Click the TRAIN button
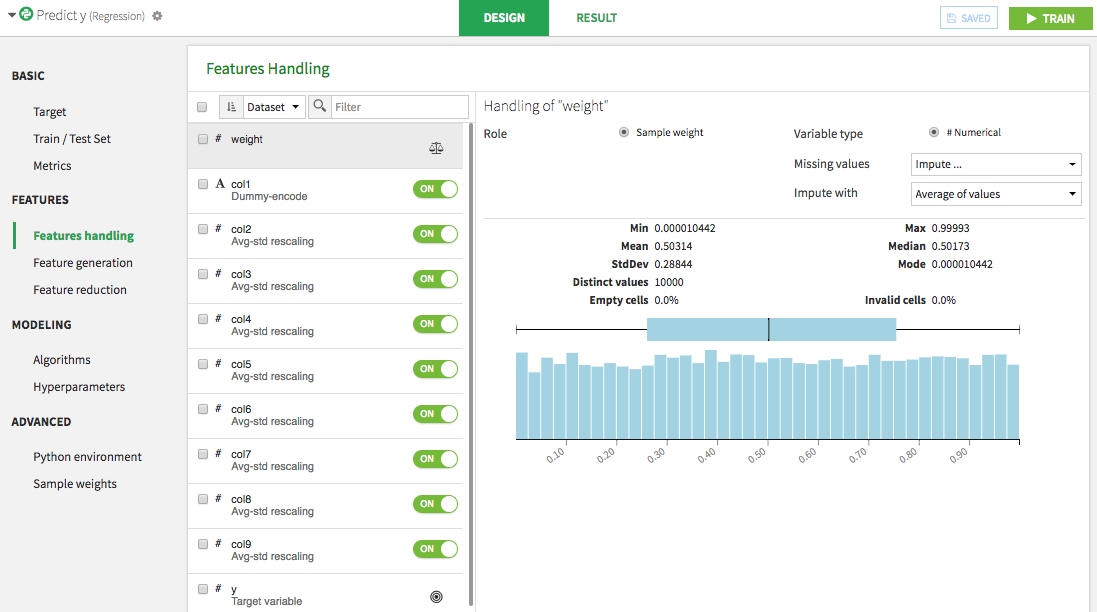 point(1050,18)
